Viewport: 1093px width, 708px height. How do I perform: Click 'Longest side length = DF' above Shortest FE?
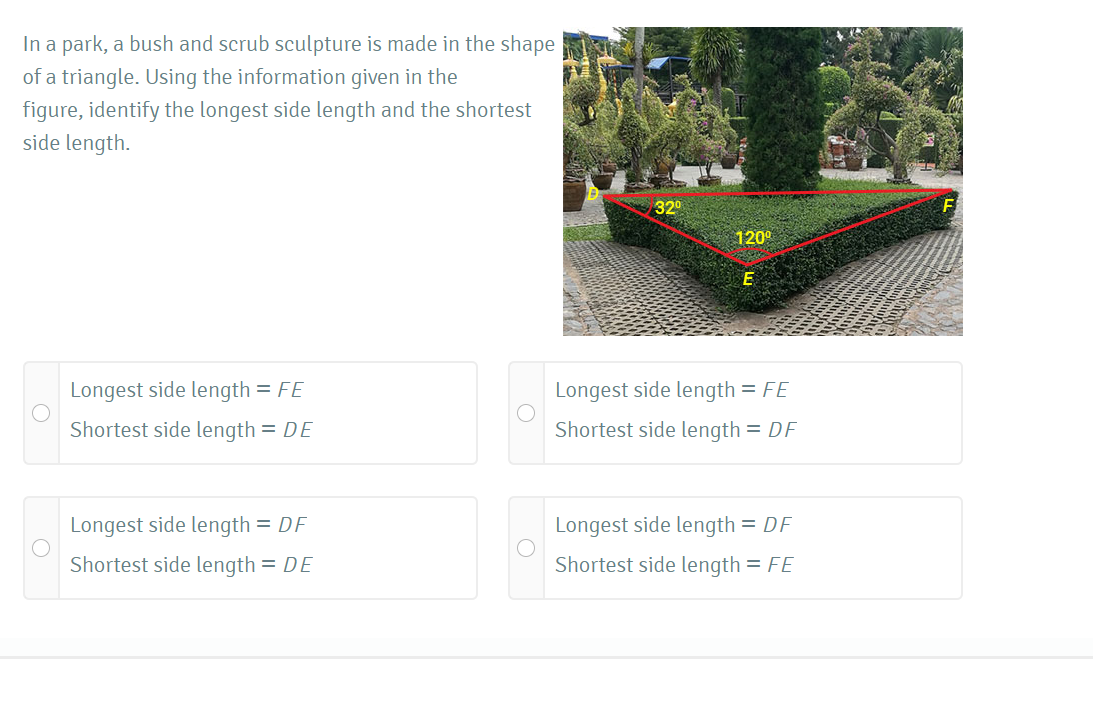tap(673, 525)
